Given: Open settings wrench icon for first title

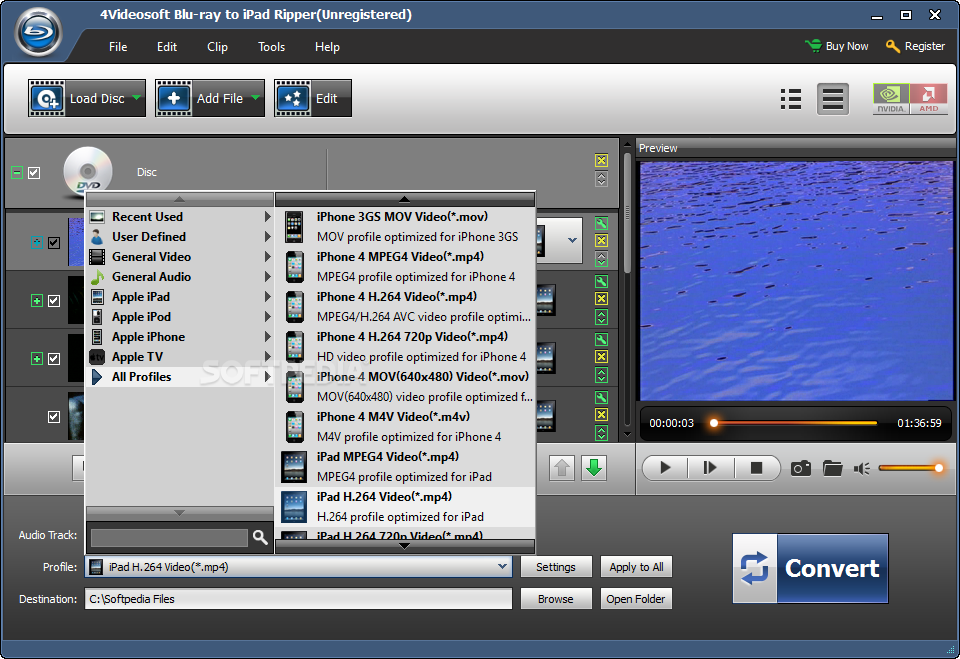Looking at the screenshot, I should (x=601, y=224).
